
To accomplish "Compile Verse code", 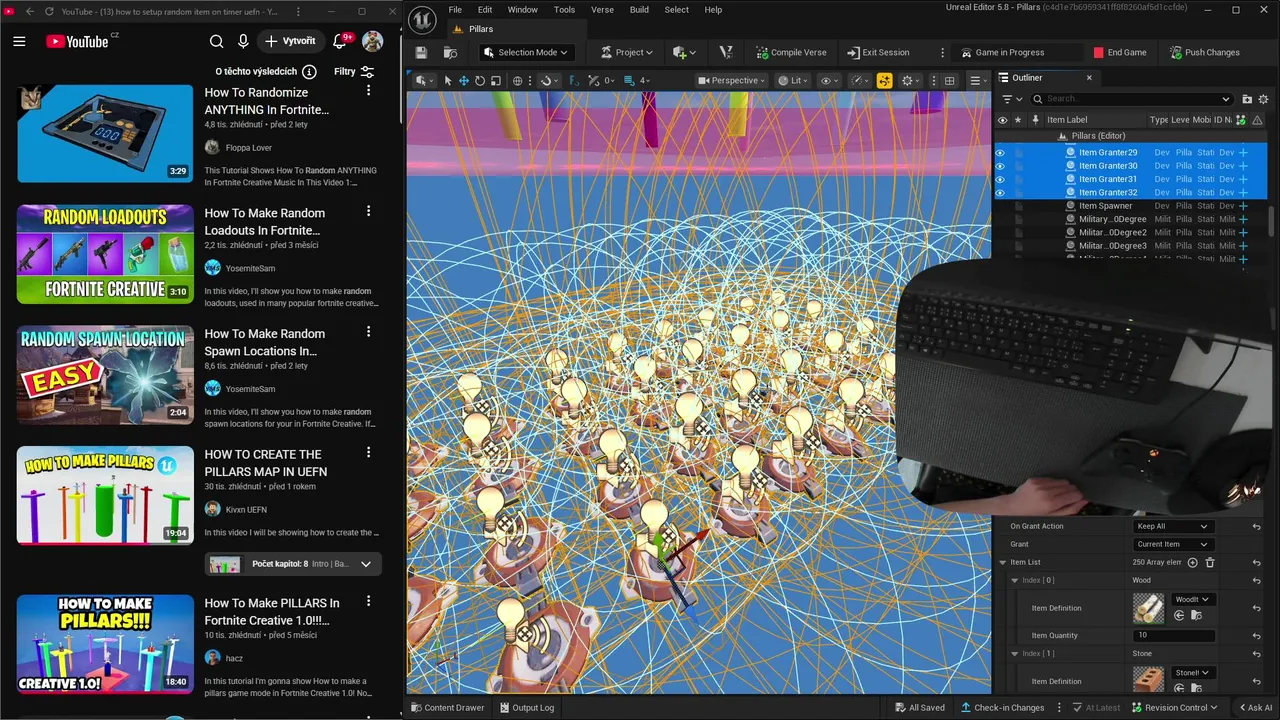I will click(791, 52).
